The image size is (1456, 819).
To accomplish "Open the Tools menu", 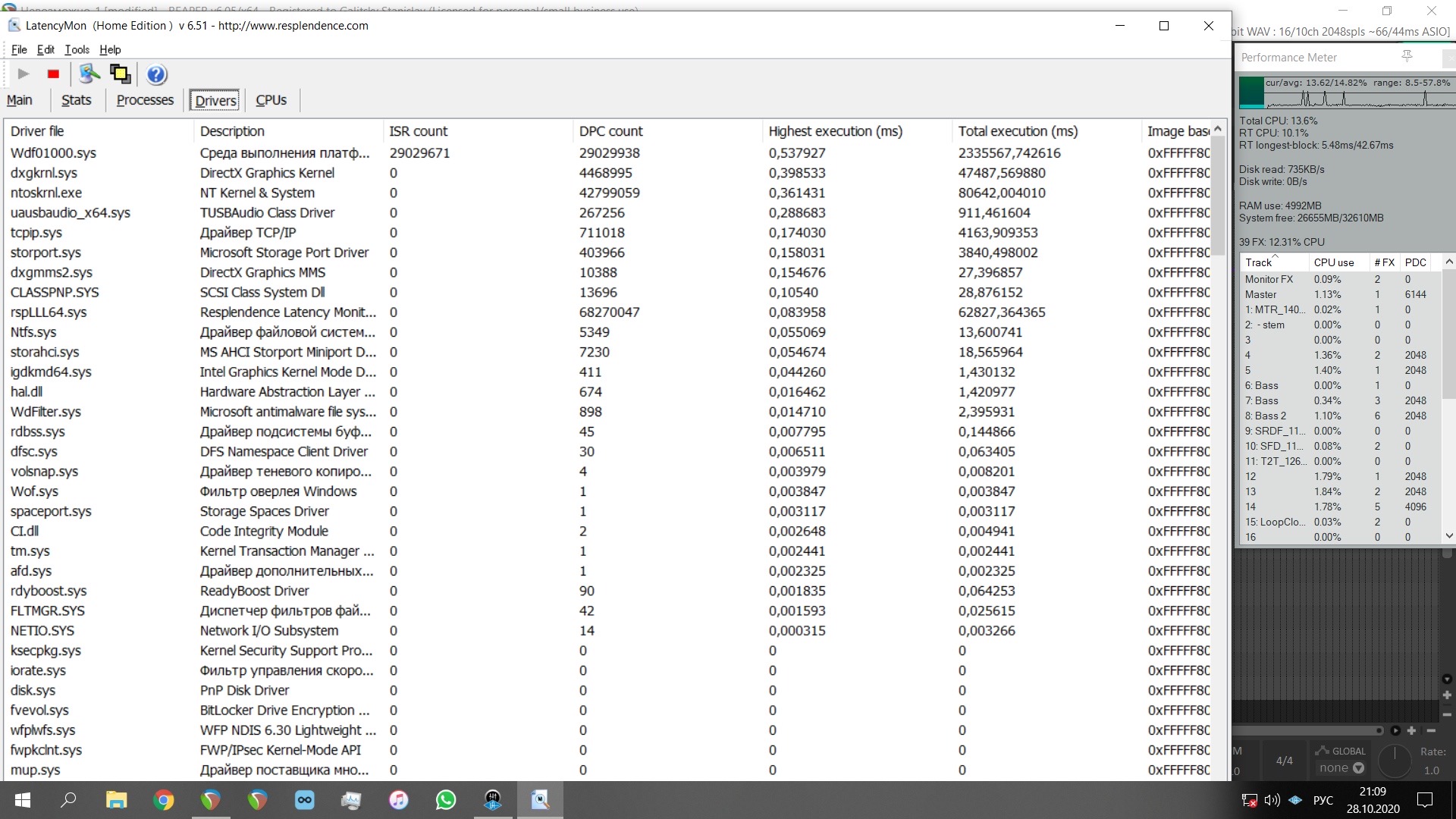I will [x=77, y=49].
